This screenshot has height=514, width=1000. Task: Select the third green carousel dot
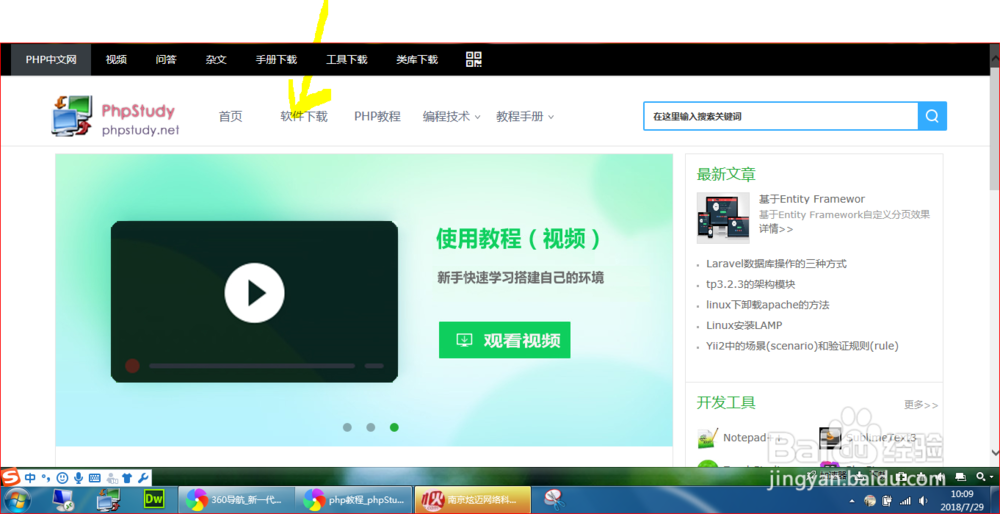(394, 427)
